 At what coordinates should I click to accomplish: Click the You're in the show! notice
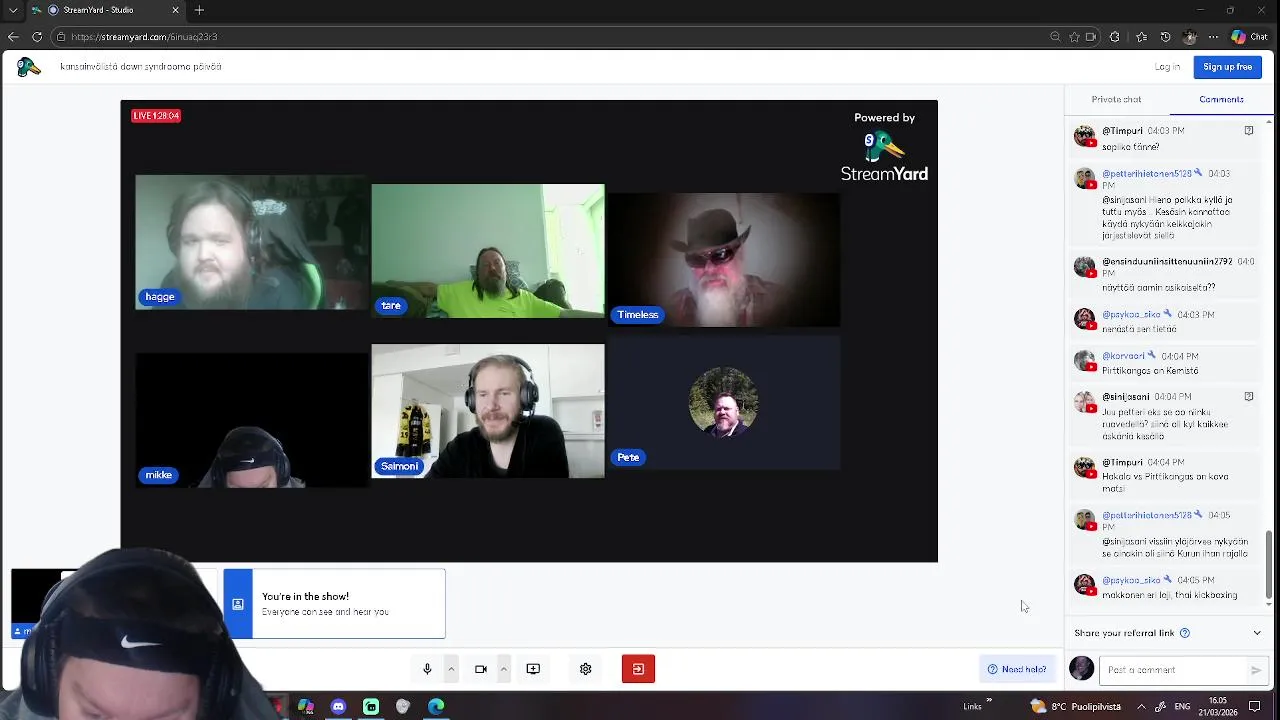[x=334, y=604]
